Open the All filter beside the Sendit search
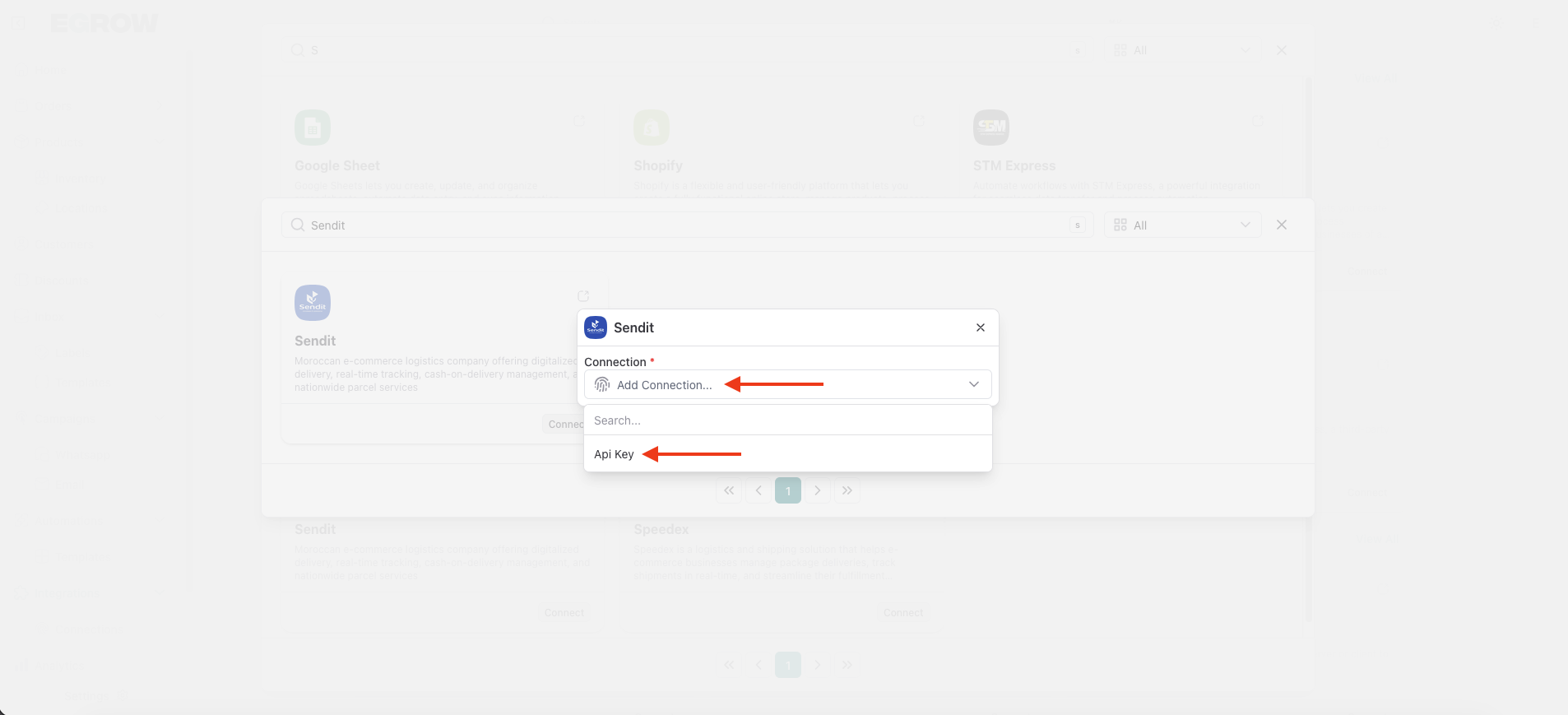This screenshot has width=1568, height=715. (x=1182, y=225)
